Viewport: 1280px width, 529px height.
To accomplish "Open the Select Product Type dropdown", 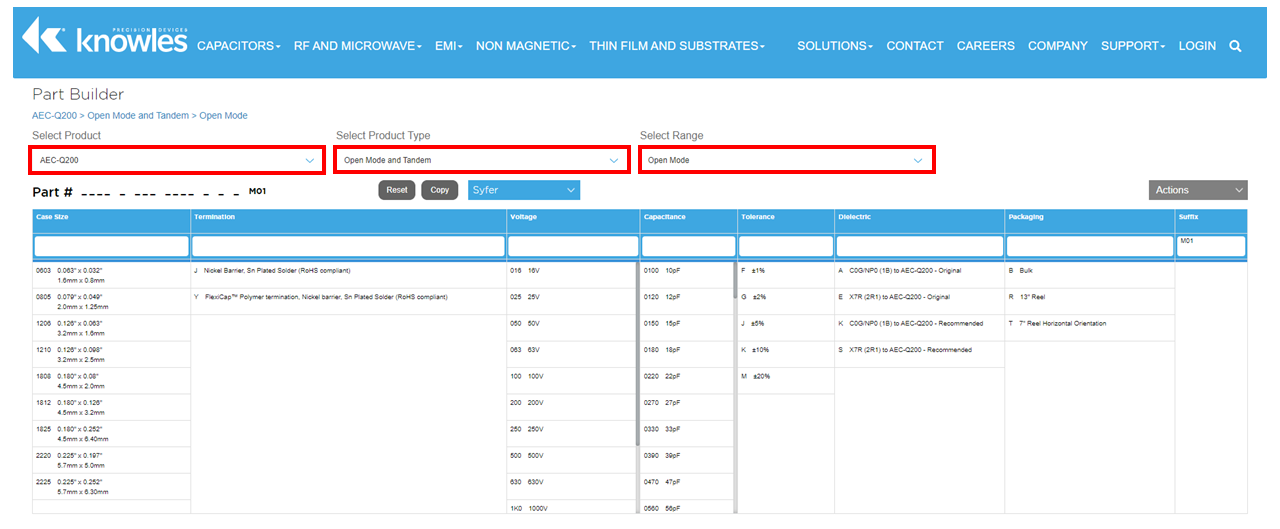I will click(x=481, y=160).
